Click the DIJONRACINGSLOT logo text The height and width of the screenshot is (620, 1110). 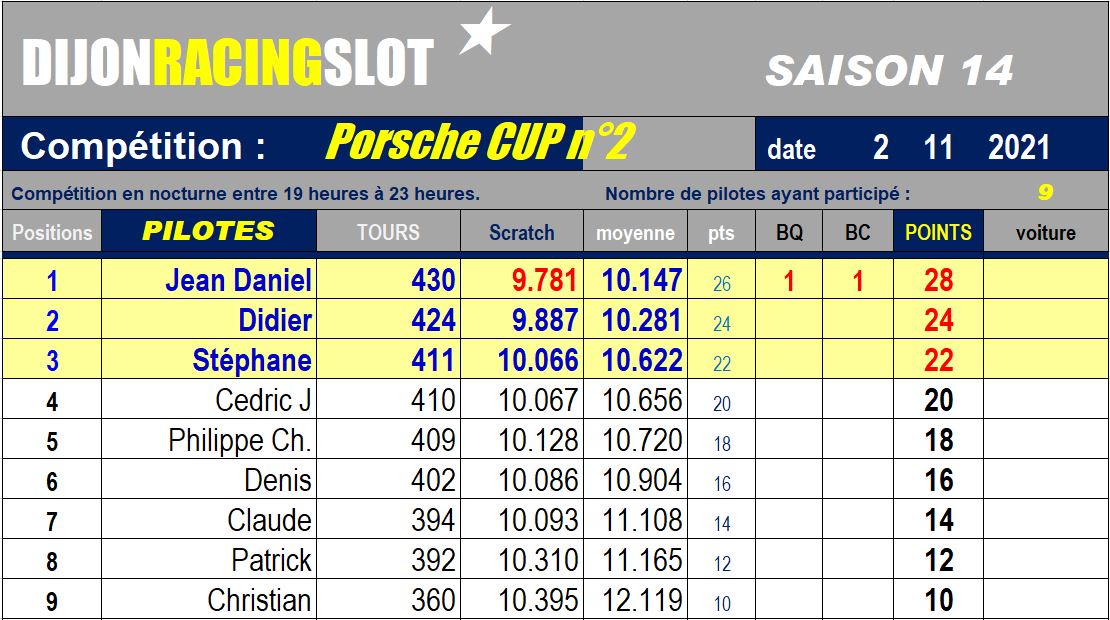pyautogui.click(x=227, y=62)
